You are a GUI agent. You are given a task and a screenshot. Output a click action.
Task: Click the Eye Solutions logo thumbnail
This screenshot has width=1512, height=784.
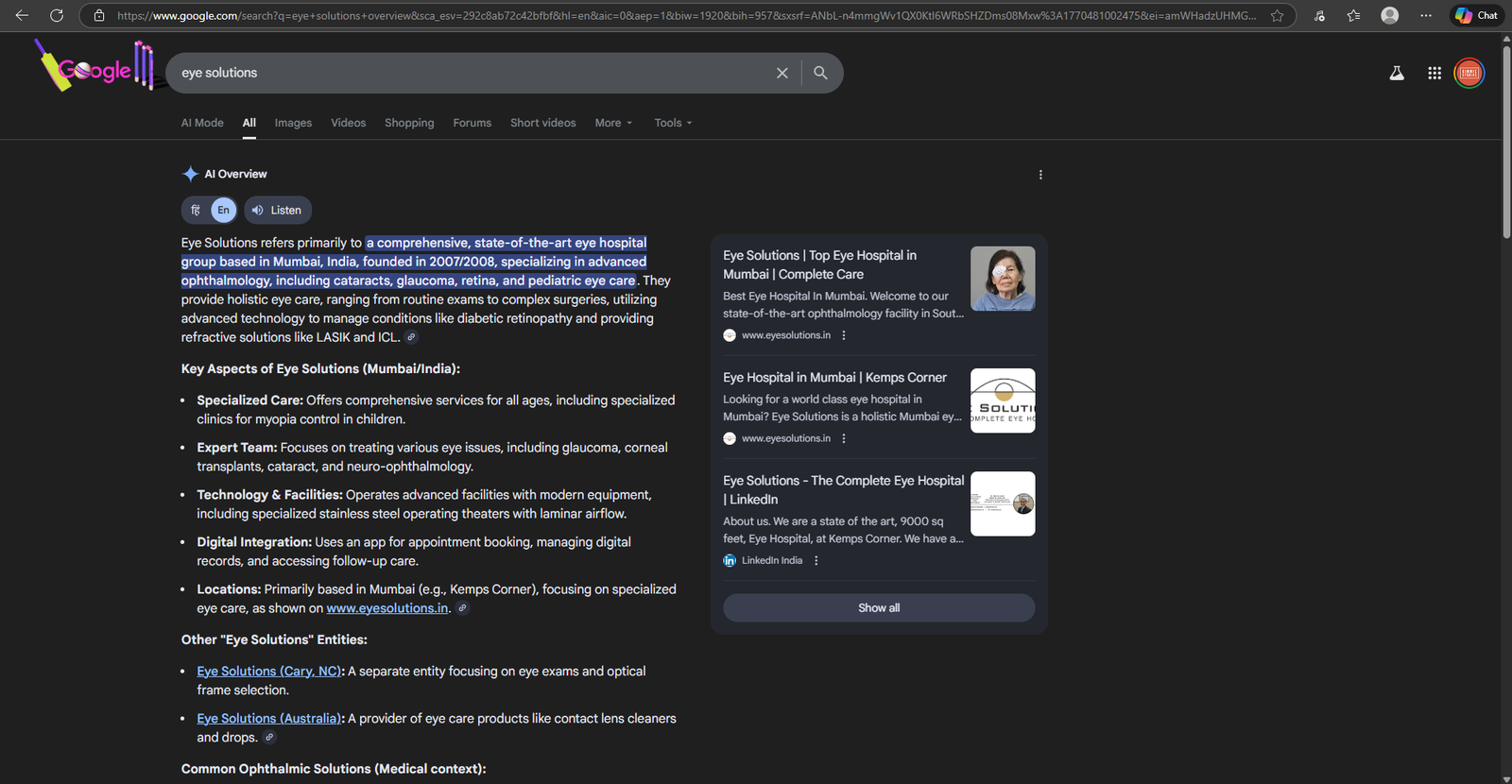[x=1003, y=401]
